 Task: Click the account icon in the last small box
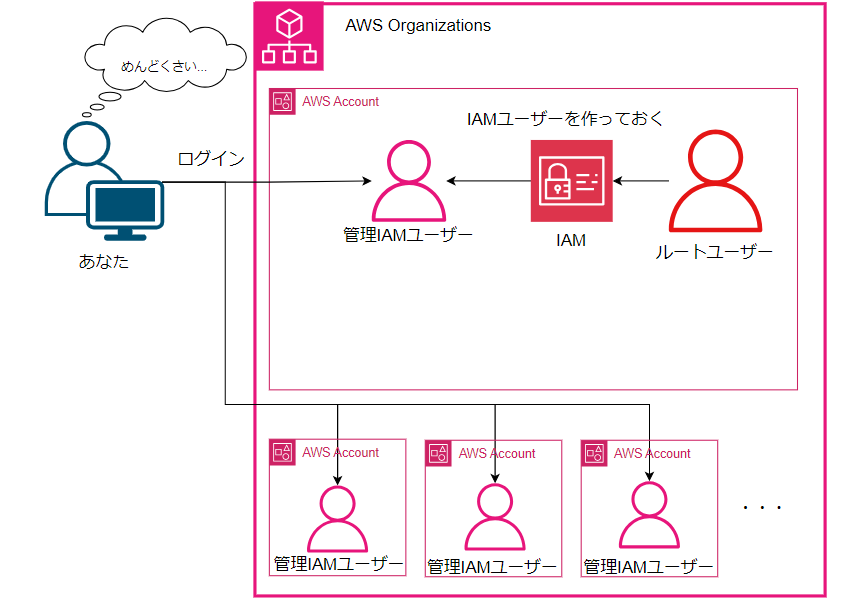pyautogui.click(x=594, y=454)
